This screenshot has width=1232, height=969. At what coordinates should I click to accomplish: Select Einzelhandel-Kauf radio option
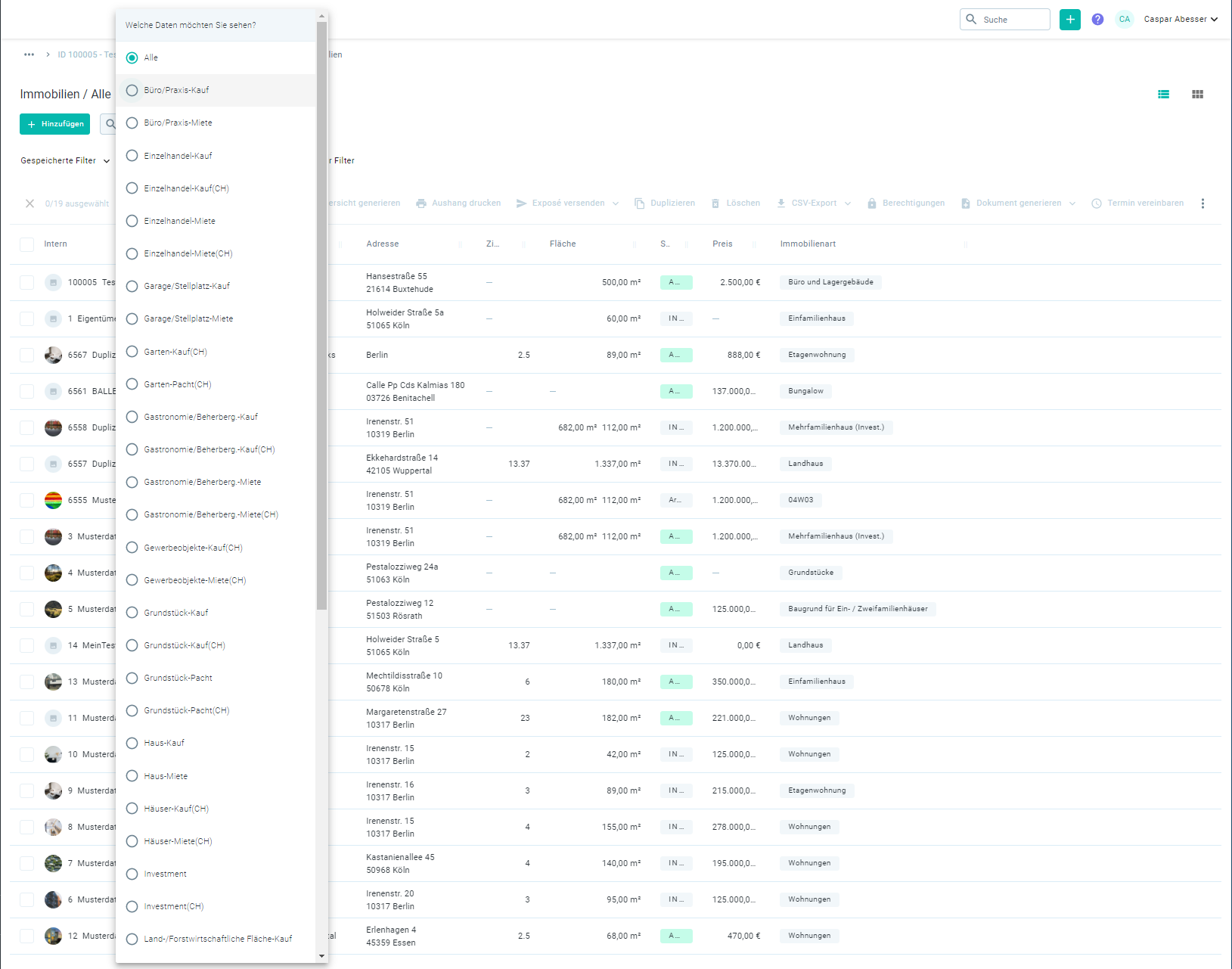(x=132, y=156)
